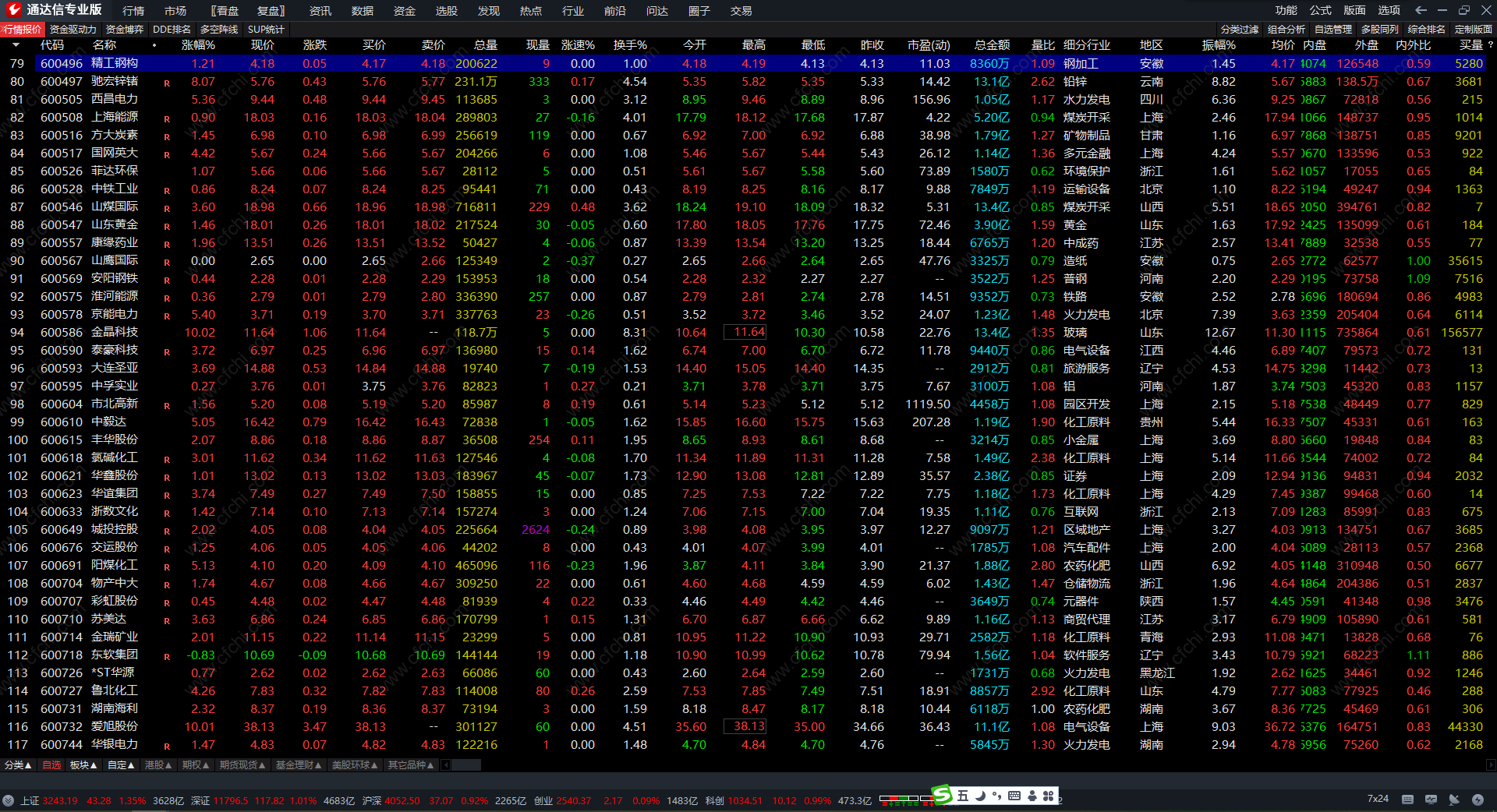Screen dimensions: 1497x812
Task: Click the keyboard icon in status bar
Action: (1407, 800)
